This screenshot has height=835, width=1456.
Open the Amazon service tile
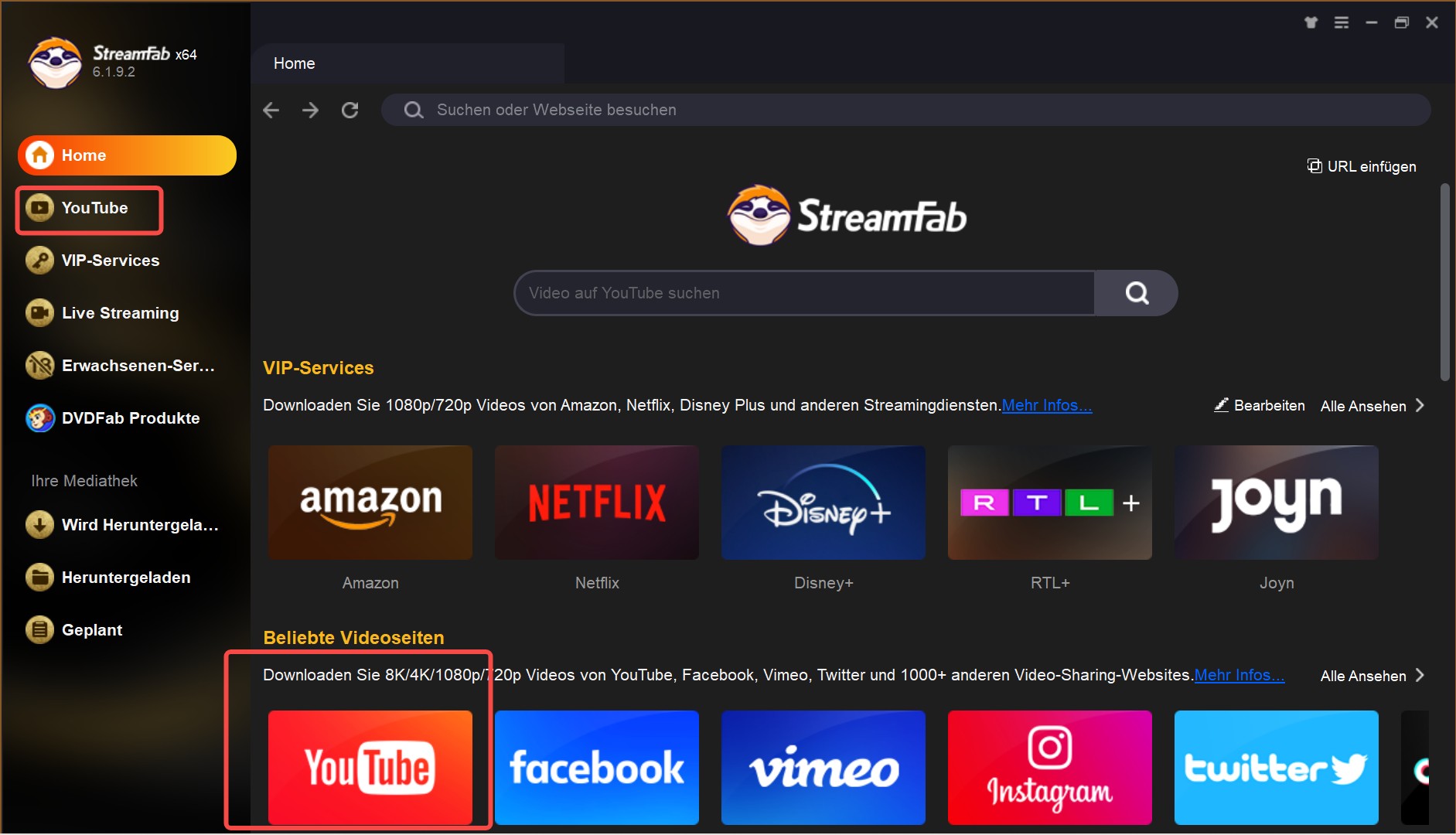pyautogui.click(x=370, y=503)
